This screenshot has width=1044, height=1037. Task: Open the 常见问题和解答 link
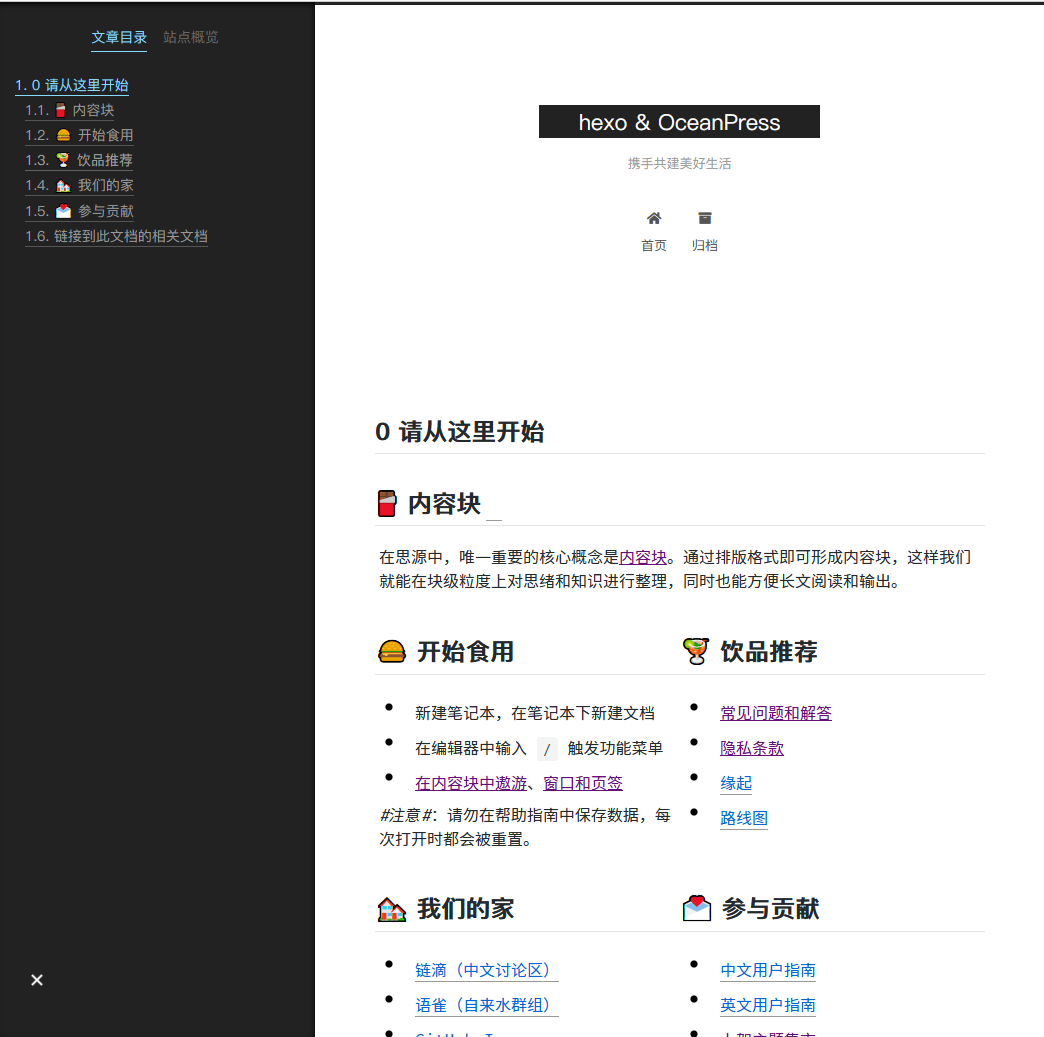point(775,712)
